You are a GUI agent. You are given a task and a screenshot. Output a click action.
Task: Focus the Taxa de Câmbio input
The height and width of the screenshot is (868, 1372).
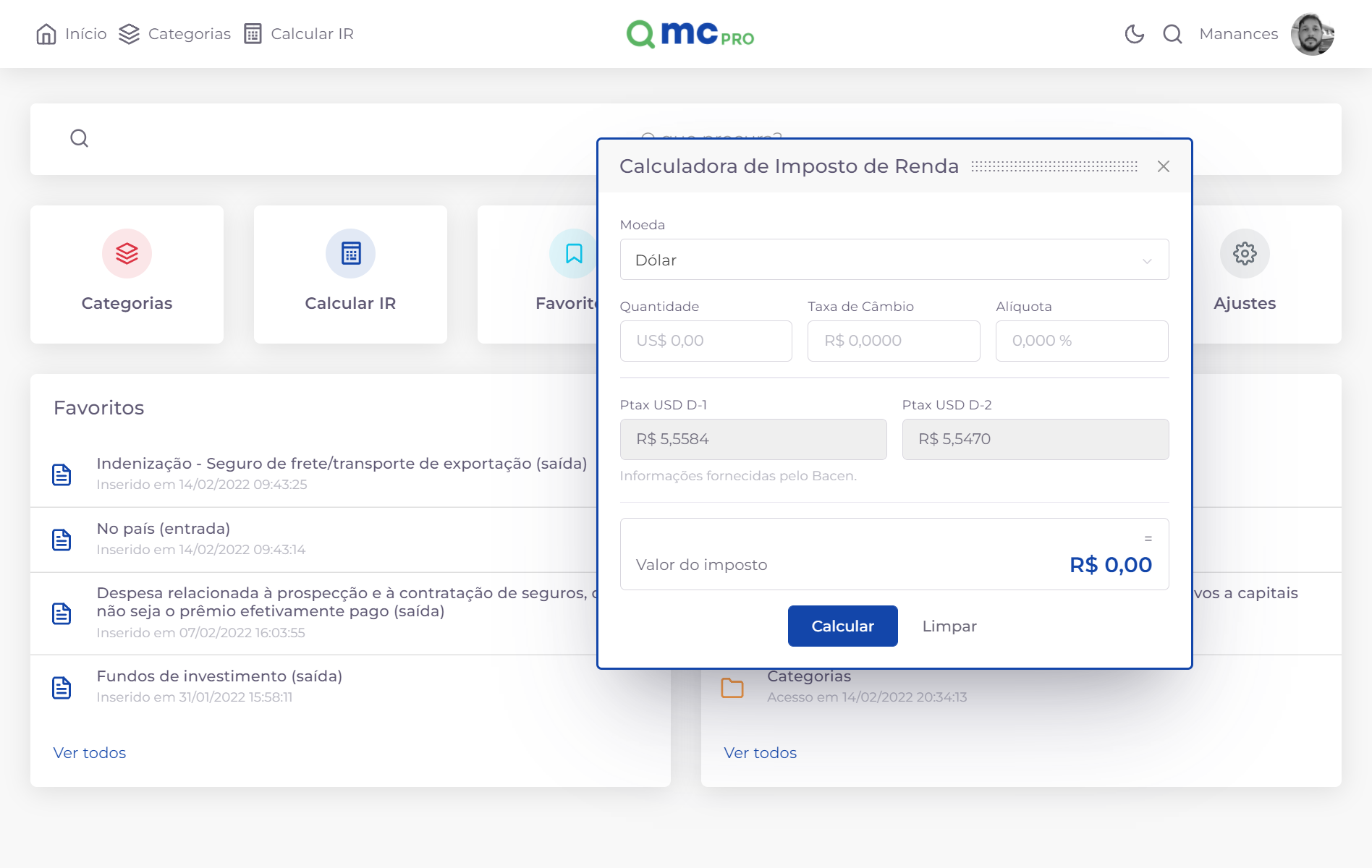(x=893, y=341)
